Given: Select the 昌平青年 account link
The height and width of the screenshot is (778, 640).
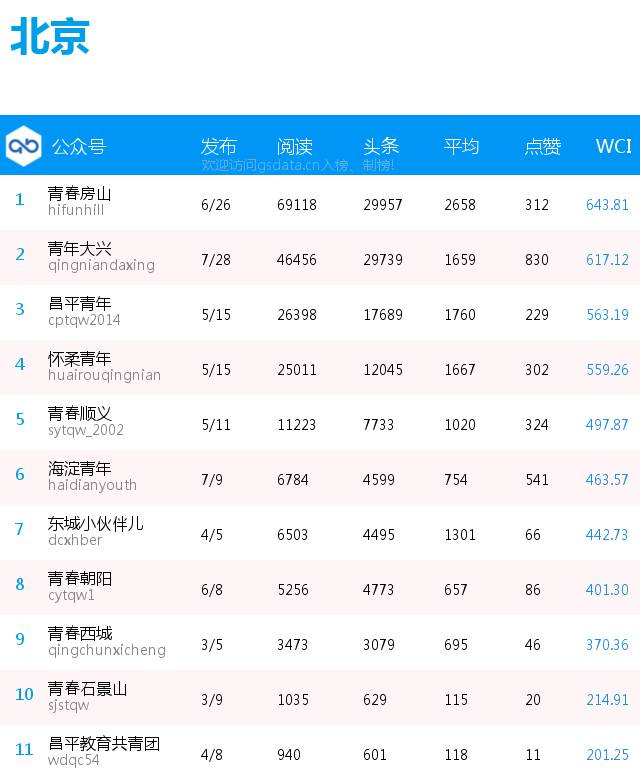Looking at the screenshot, I should pyautogui.click(x=79, y=303).
